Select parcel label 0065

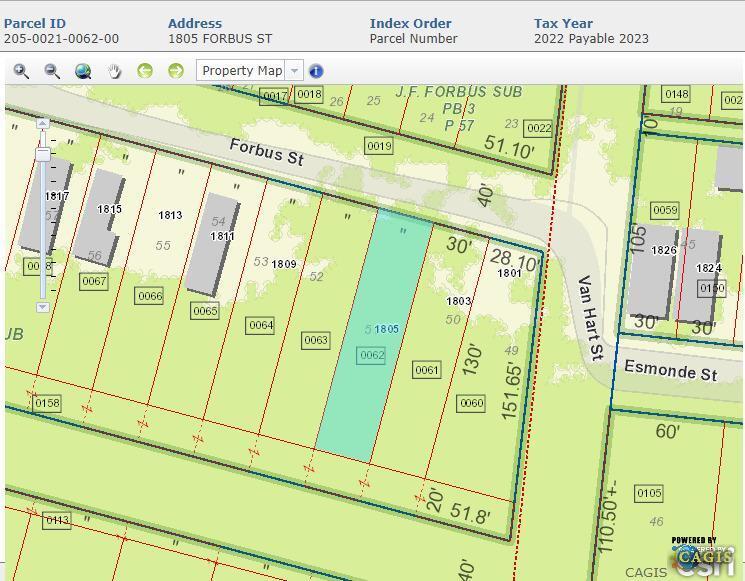(205, 311)
